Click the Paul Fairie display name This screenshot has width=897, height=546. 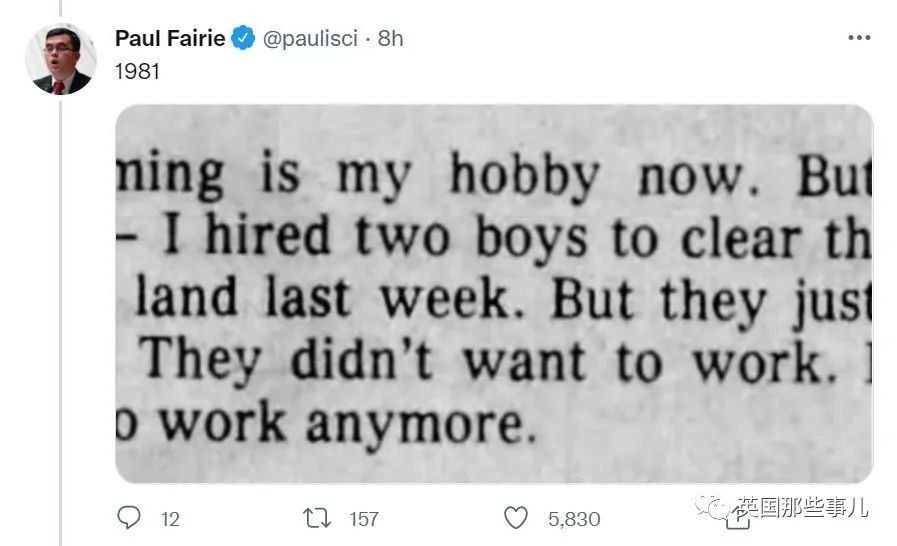coord(169,39)
